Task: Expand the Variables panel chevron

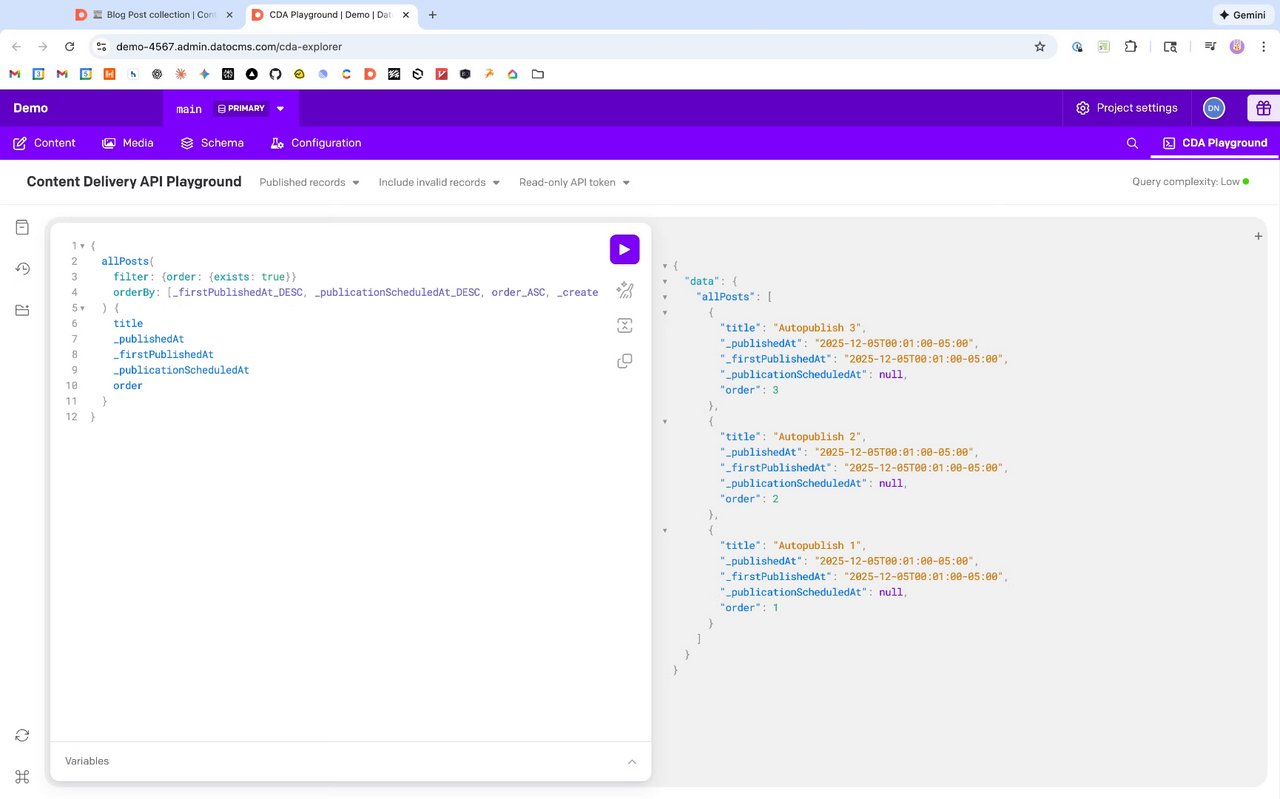Action: click(632, 762)
